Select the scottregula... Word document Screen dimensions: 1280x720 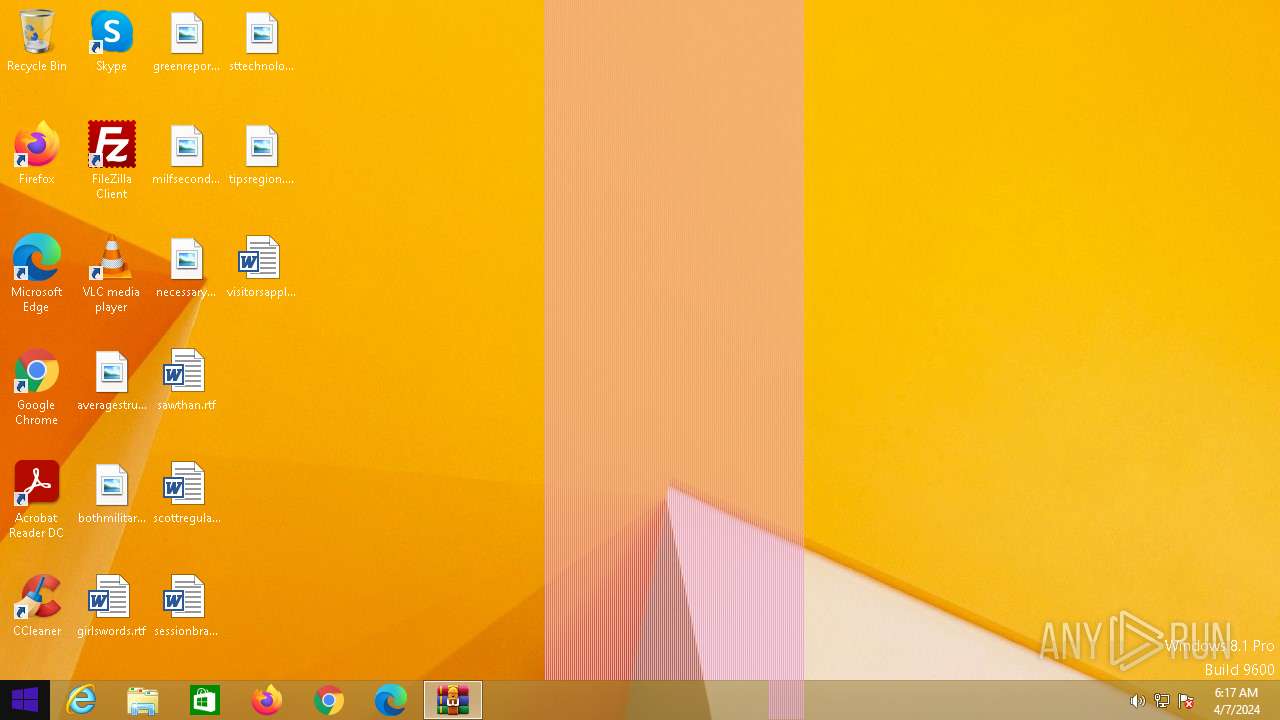[x=186, y=493]
